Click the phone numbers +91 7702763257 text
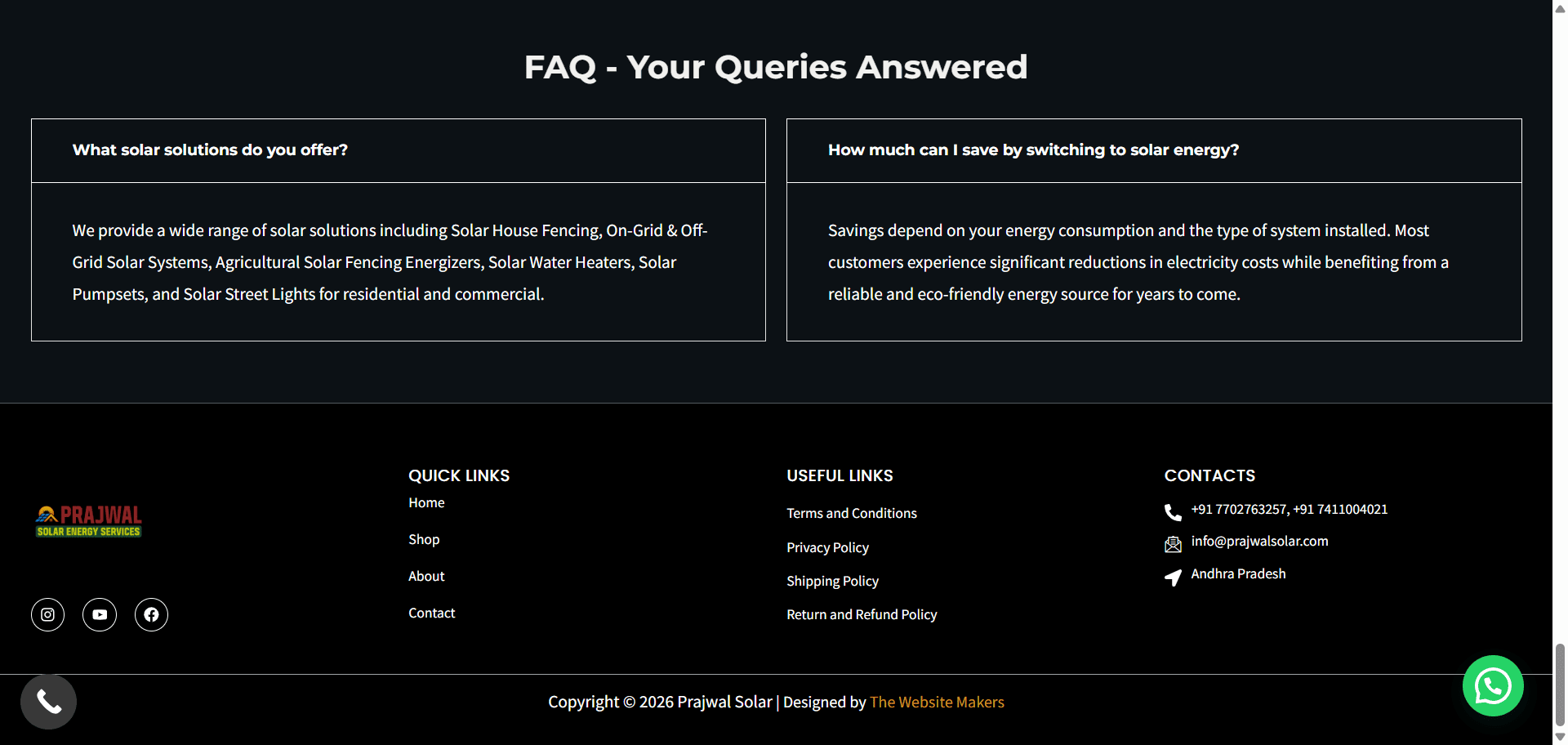 click(x=1289, y=509)
